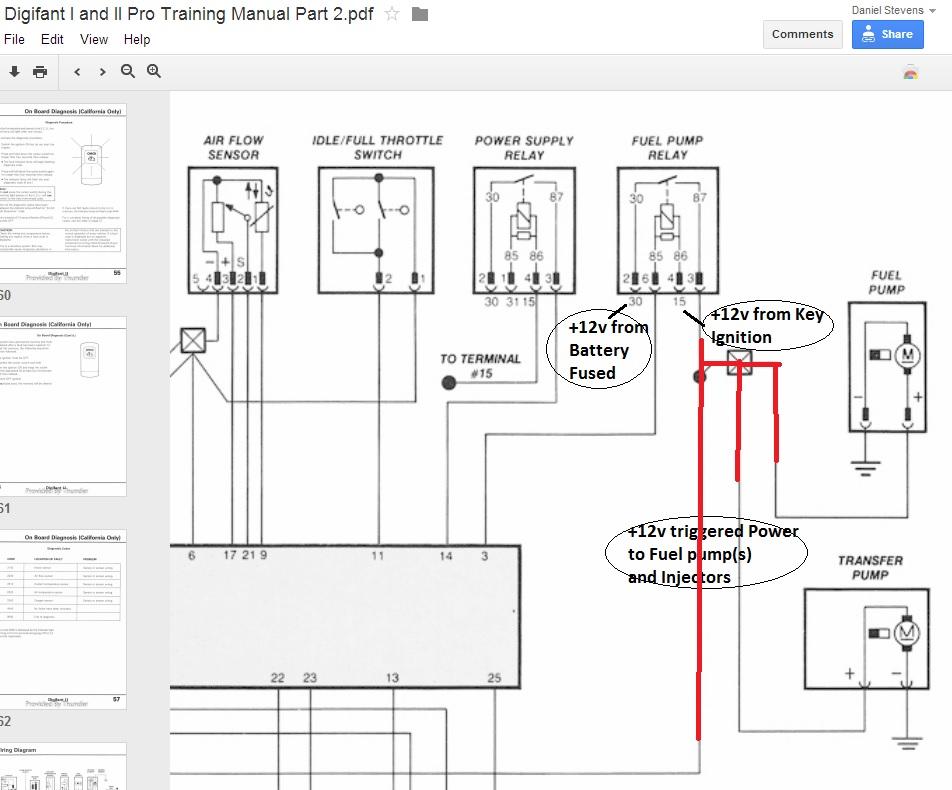
Task: Click the +12v from Battery Fused annotation
Action: click(599, 350)
